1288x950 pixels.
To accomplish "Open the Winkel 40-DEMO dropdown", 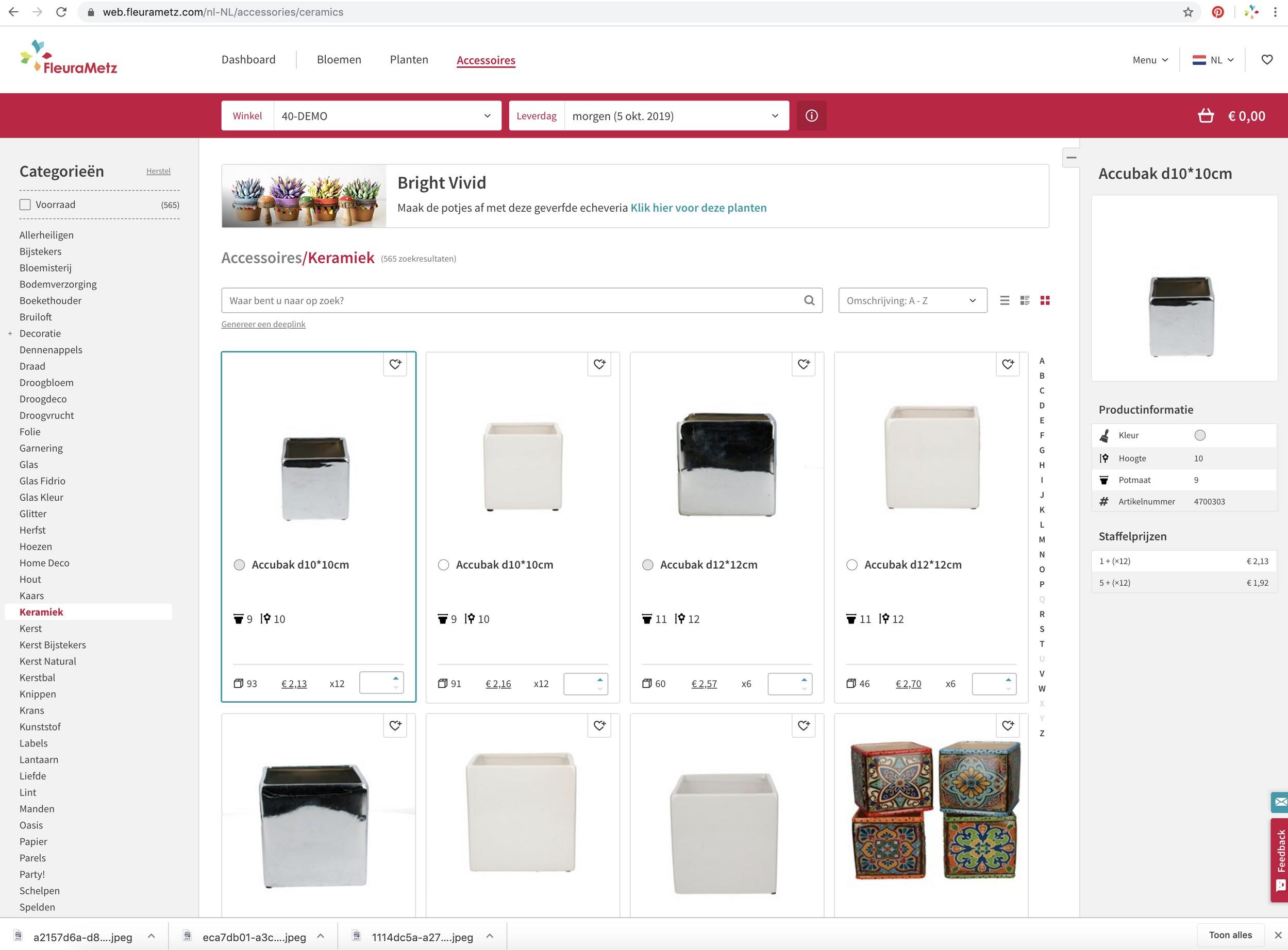I will [x=387, y=115].
